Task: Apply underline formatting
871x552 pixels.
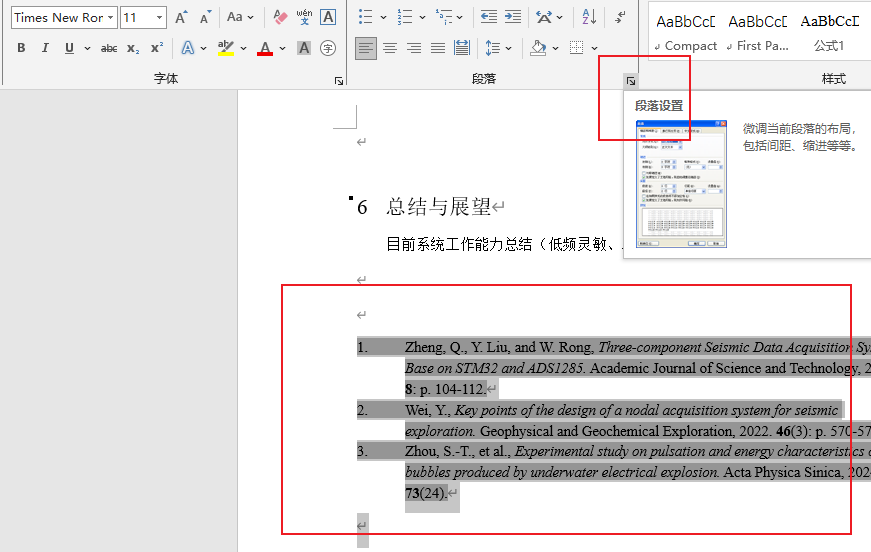Action: [69, 48]
